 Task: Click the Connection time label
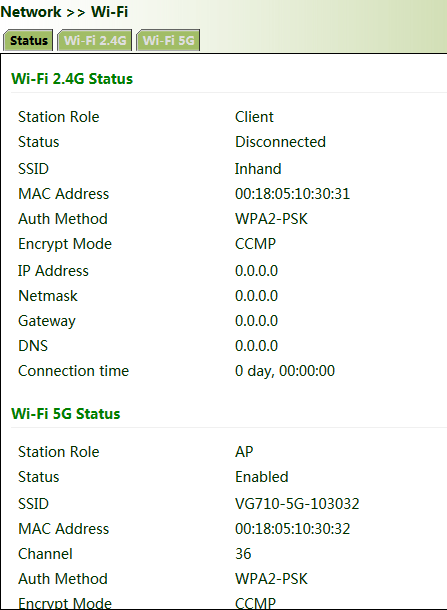point(74,371)
